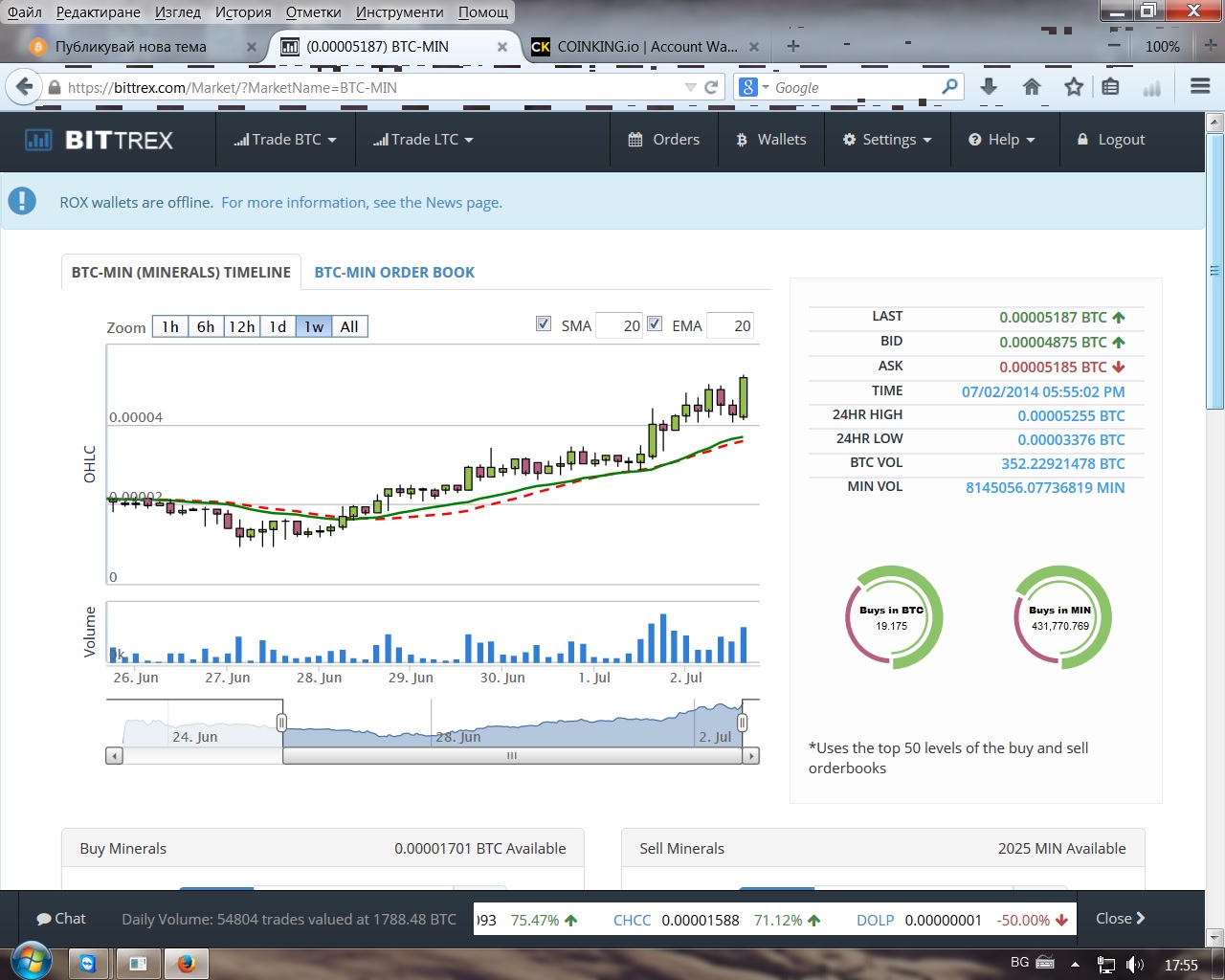Click the search magnifier icon

(x=949, y=86)
